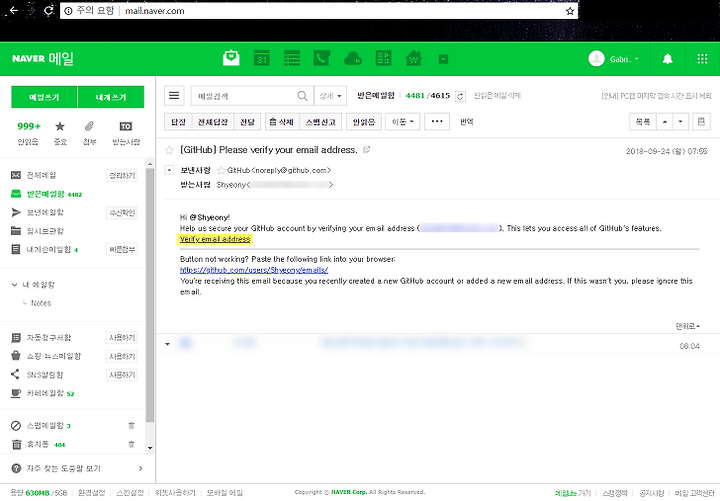Open the Naver Cloud icon
Screen dimensions: 720x501
[353, 58]
